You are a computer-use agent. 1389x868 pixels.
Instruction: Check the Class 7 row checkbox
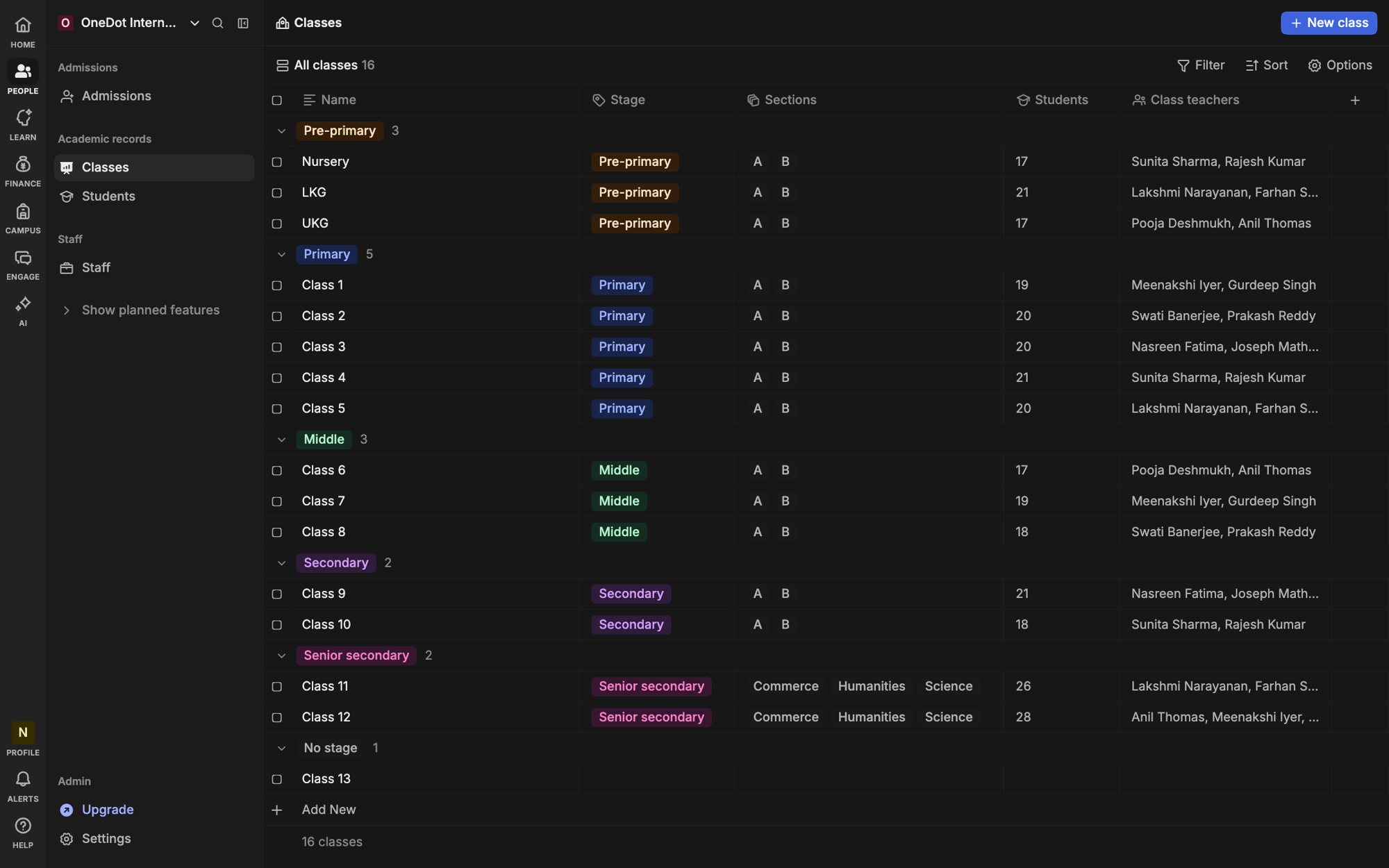pos(276,501)
